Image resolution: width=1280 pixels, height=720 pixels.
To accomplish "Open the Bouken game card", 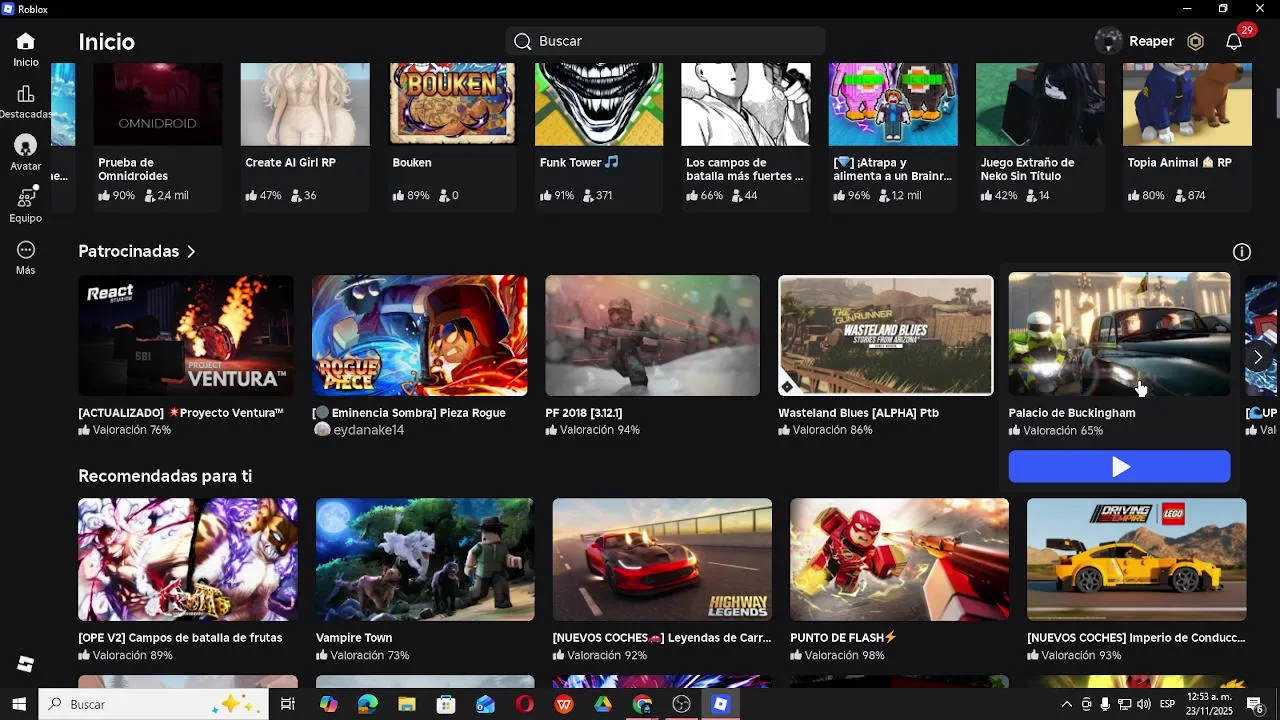I will [452, 137].
